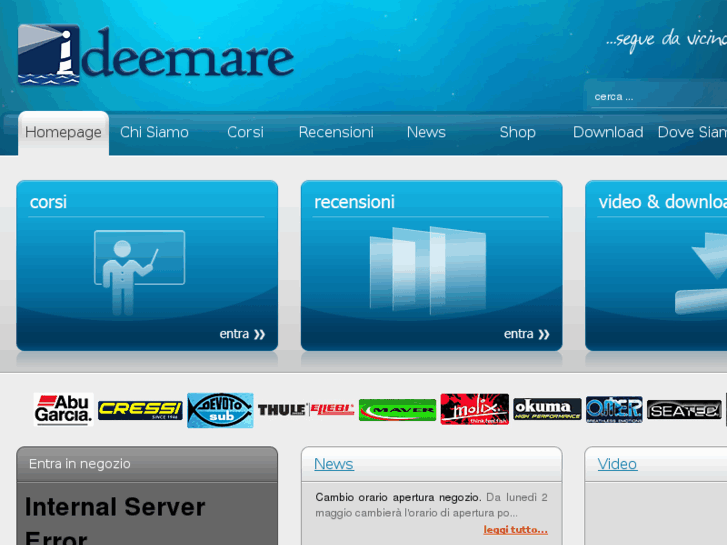Image resolution: width=727 pixels, height=545 pixels.
Task: Click the Internal Server Error message
Action: [115, 522]
